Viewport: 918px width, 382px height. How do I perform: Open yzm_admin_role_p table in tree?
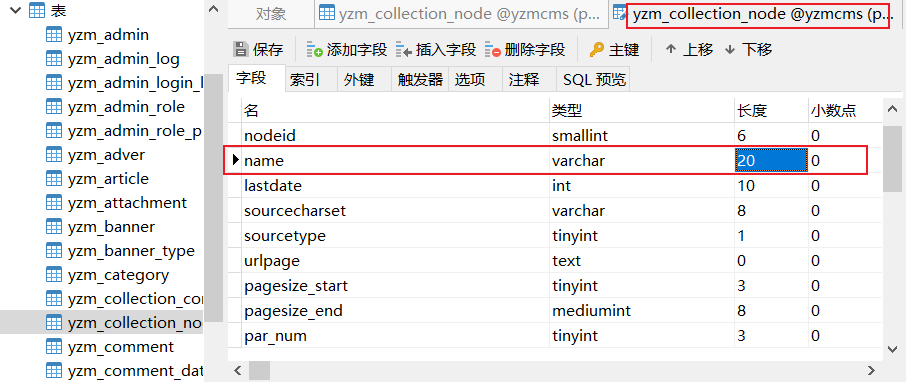pos(135,131)
